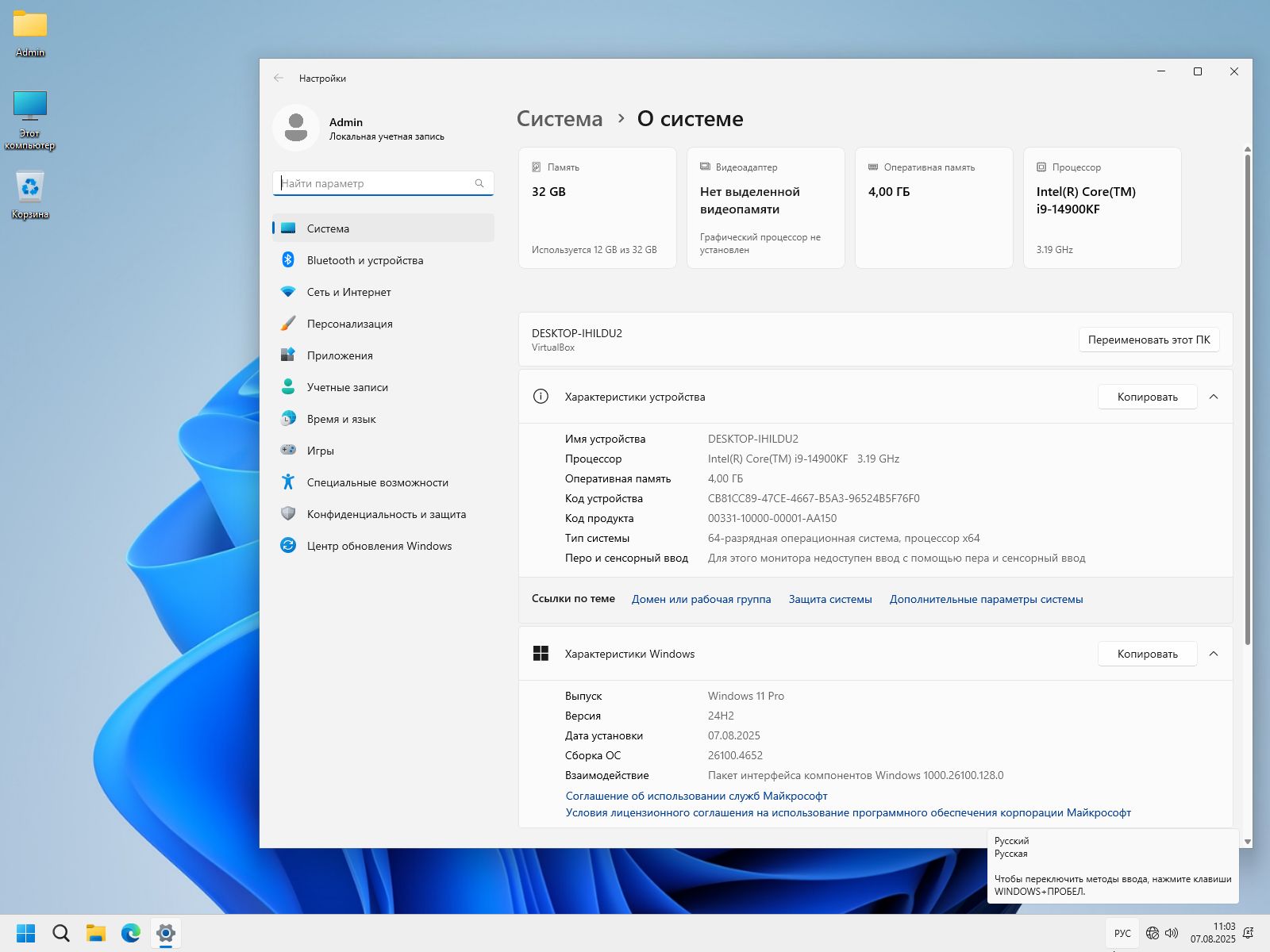Click the Конфиденциальность и защита shield icon

[x=288, y=514]
